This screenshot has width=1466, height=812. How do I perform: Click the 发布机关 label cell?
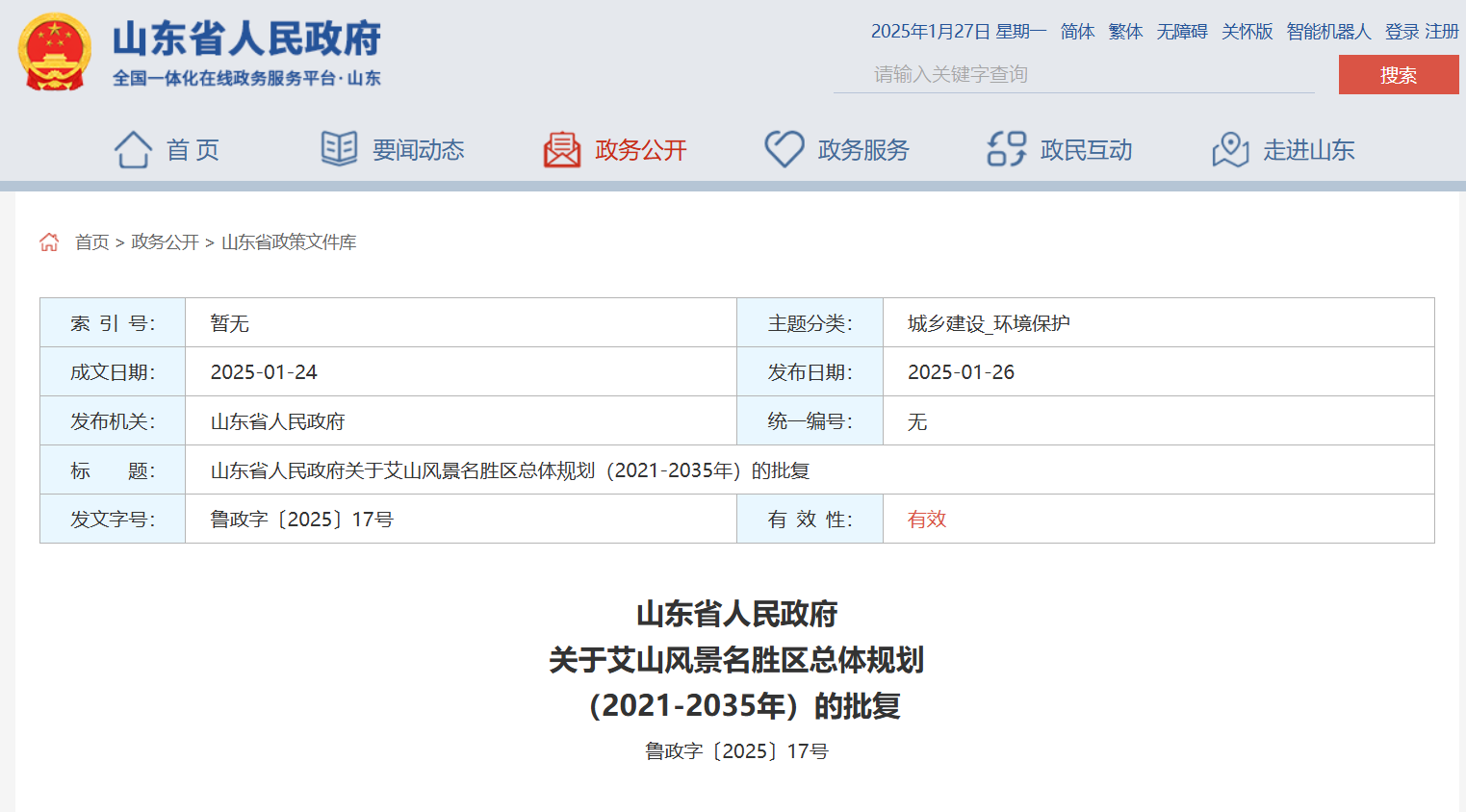tap(113, 421)
